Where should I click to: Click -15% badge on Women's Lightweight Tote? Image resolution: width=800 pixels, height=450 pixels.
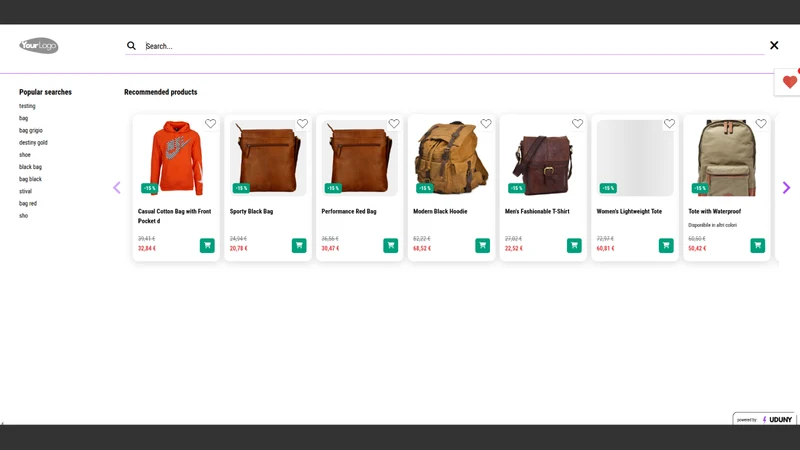pyautogui.click(x=608, y=188)
